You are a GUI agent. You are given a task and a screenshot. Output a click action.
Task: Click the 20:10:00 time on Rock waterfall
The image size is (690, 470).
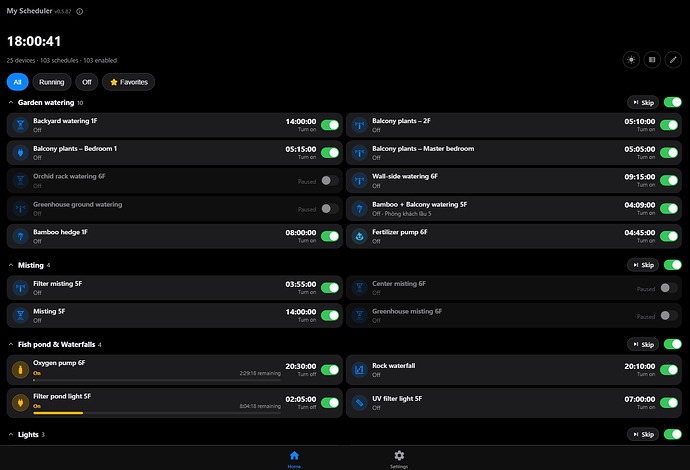tap(639, 366)
